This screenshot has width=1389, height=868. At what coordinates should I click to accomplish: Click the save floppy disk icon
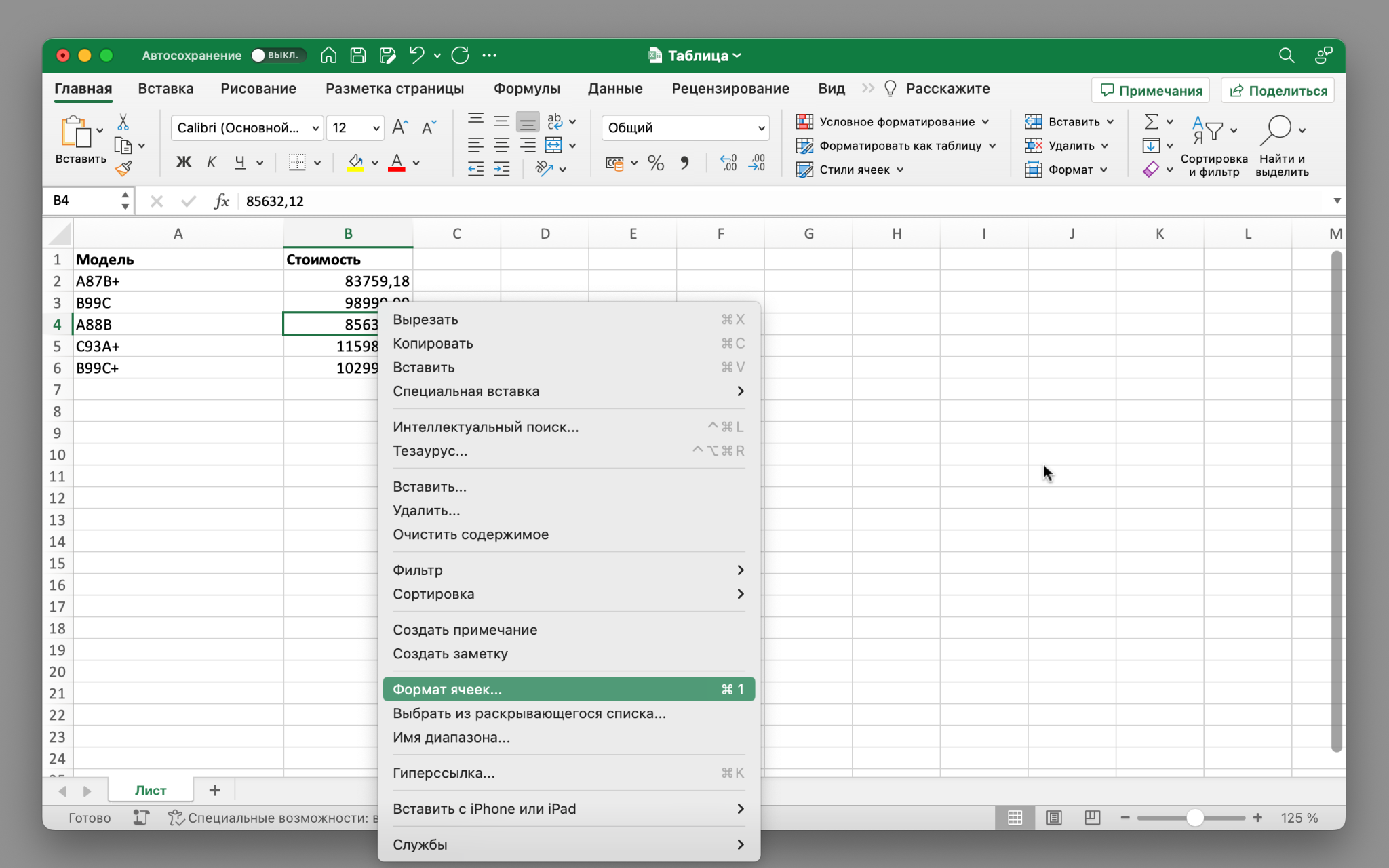coord(358,56)
